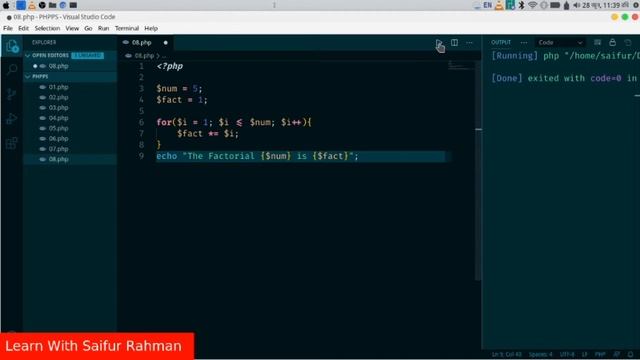Open the Explorer view in activity bar
Viewport: 640px width, 360px height.
[12, 47]
